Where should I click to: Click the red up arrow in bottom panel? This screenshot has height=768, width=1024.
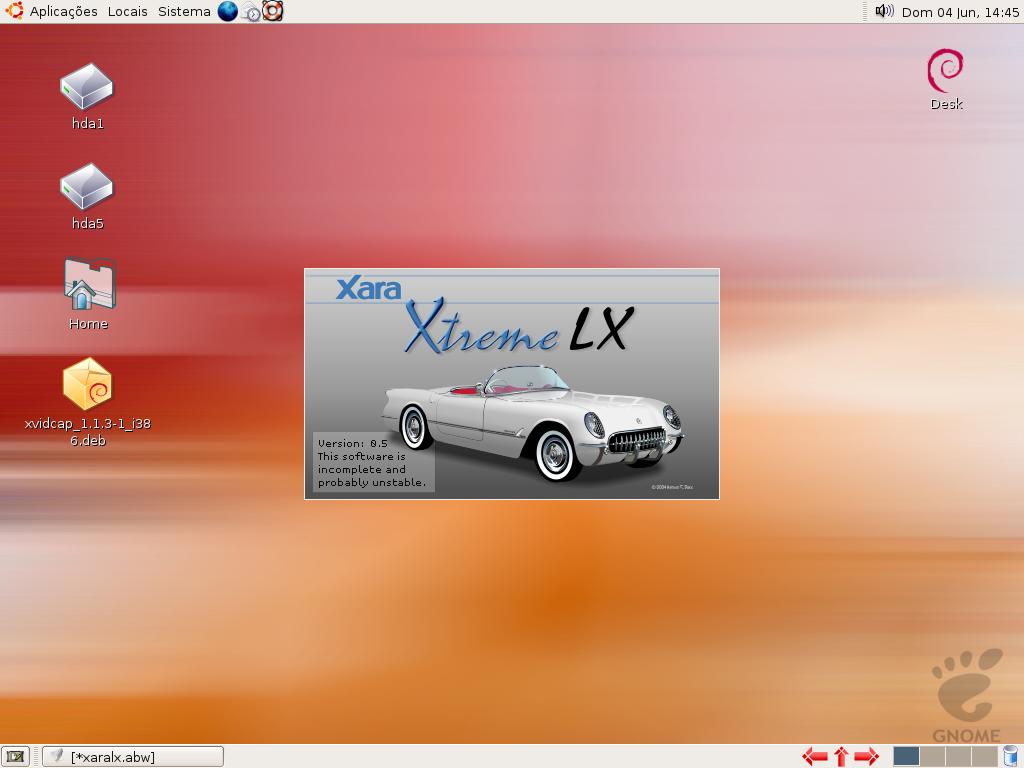pyautogui.click(x=841, y=757)
